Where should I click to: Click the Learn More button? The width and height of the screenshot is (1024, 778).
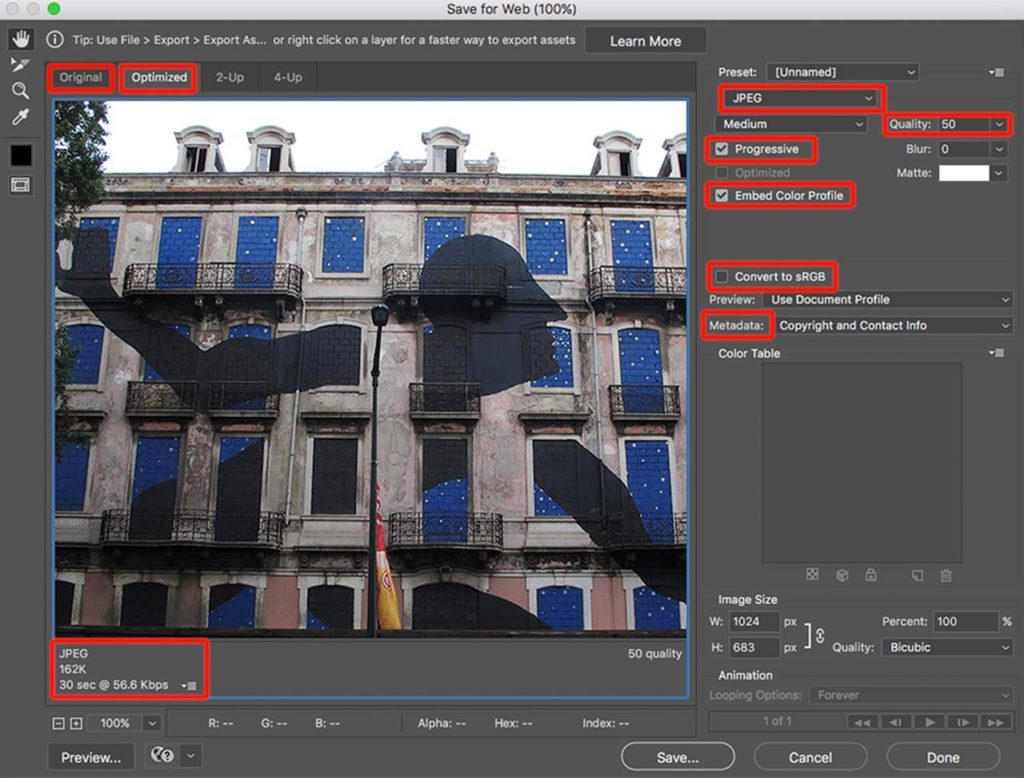coord(645,41)
